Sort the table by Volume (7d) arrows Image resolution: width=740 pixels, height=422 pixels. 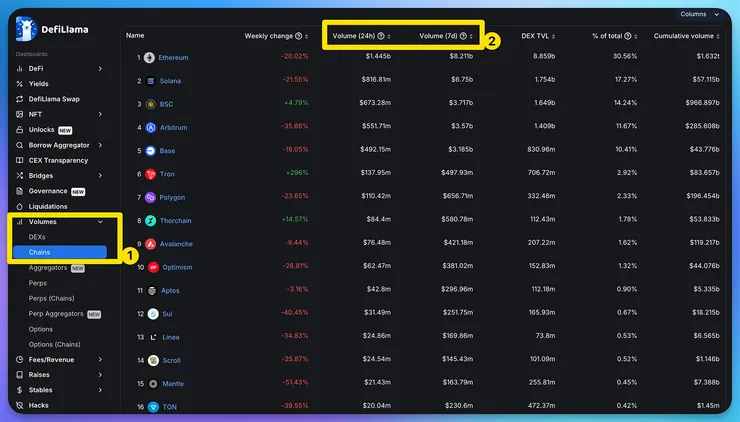471,36
